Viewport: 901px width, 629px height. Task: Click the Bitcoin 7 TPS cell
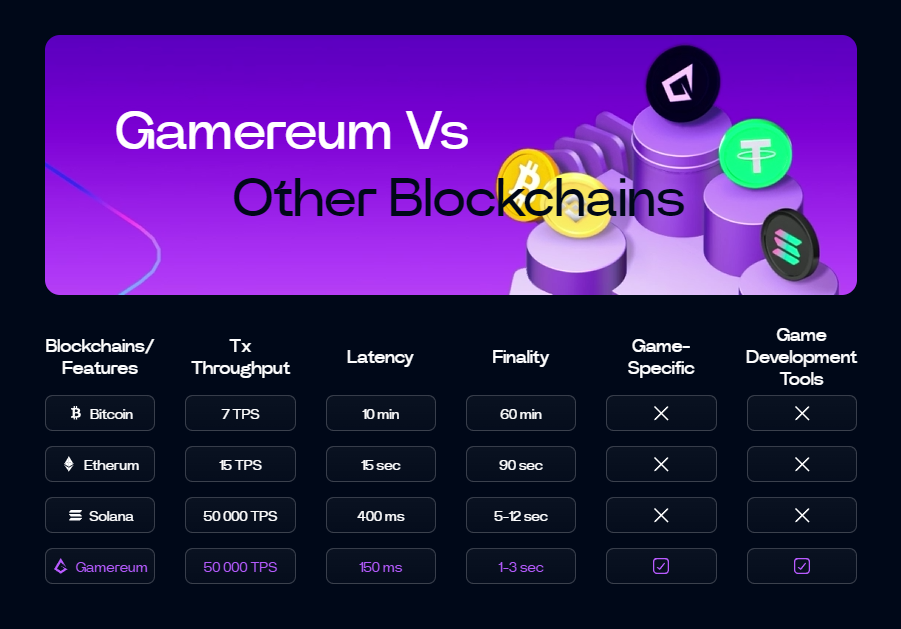coord(240,413)
